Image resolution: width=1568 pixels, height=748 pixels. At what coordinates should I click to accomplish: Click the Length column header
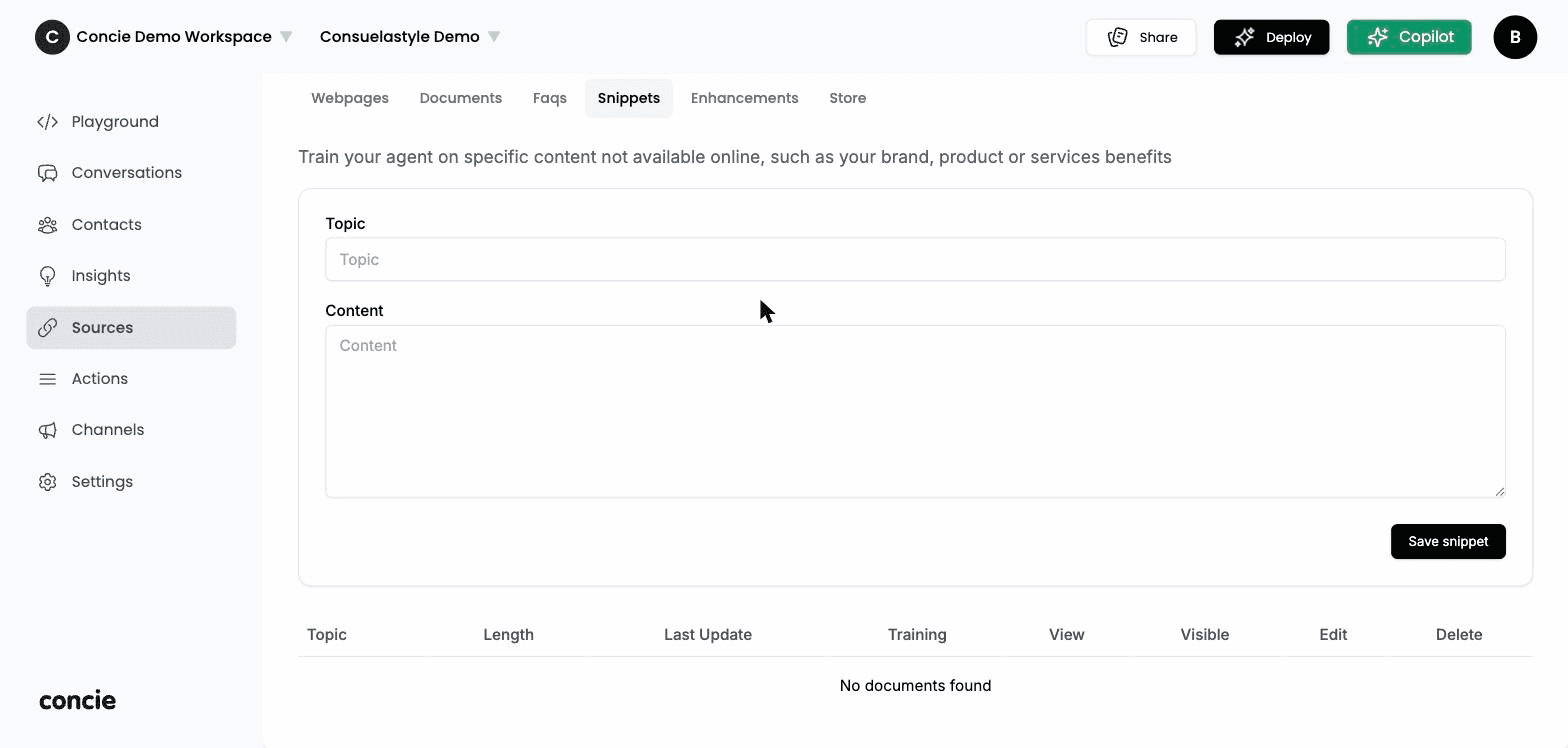(x=508, y=635)
